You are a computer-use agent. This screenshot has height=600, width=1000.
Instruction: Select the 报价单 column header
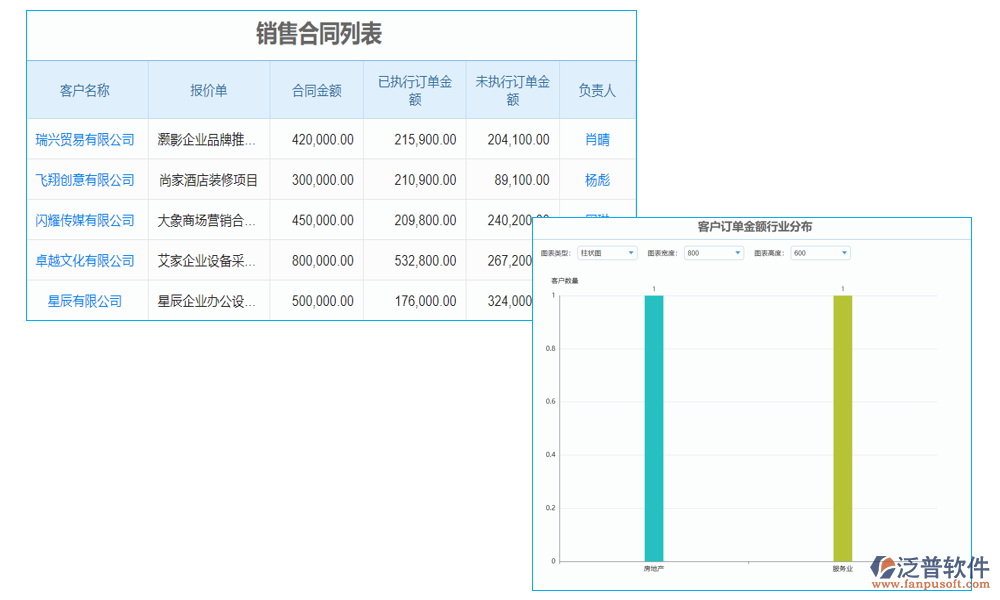(x=208, y=89)
